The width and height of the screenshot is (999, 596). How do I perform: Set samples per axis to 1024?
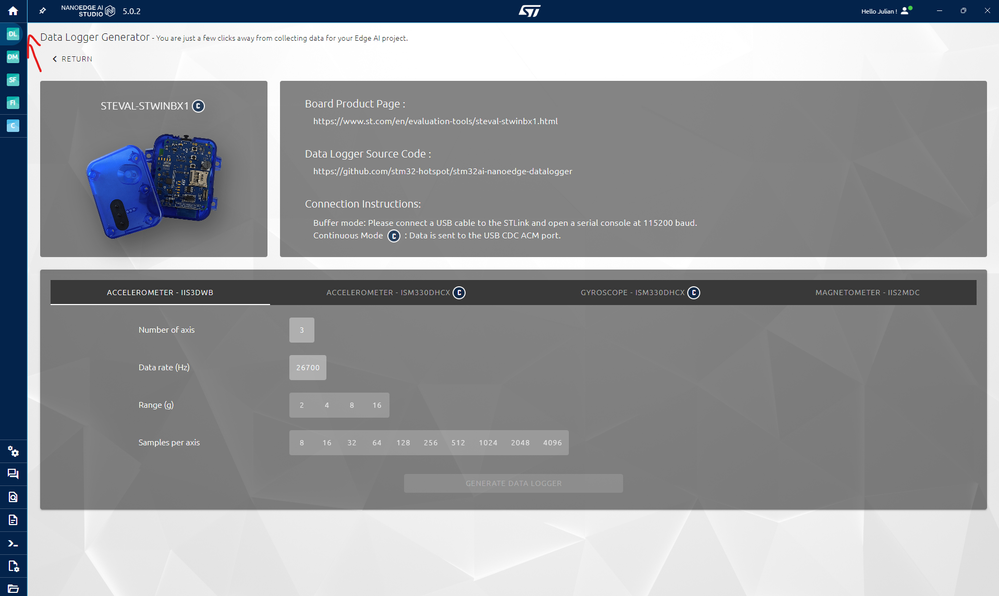(488, 443)
